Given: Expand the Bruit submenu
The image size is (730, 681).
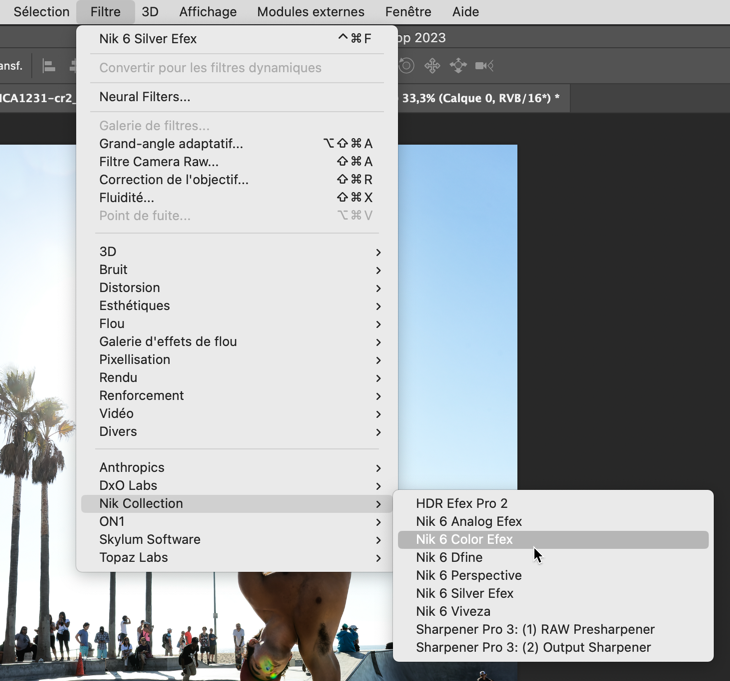Looking at the screenshot, I should click(x=237, y=270).
